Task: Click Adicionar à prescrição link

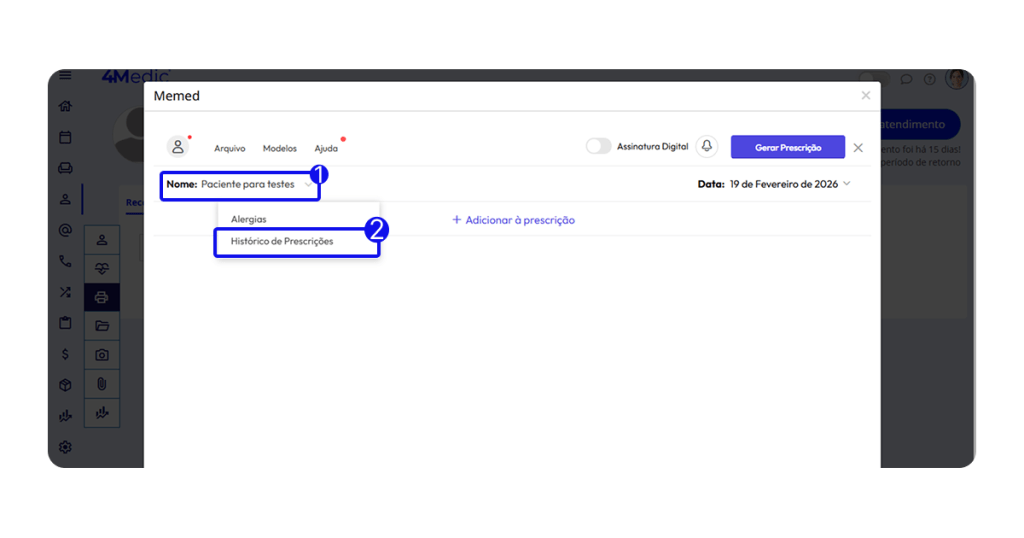Action: tap(513, 220)
